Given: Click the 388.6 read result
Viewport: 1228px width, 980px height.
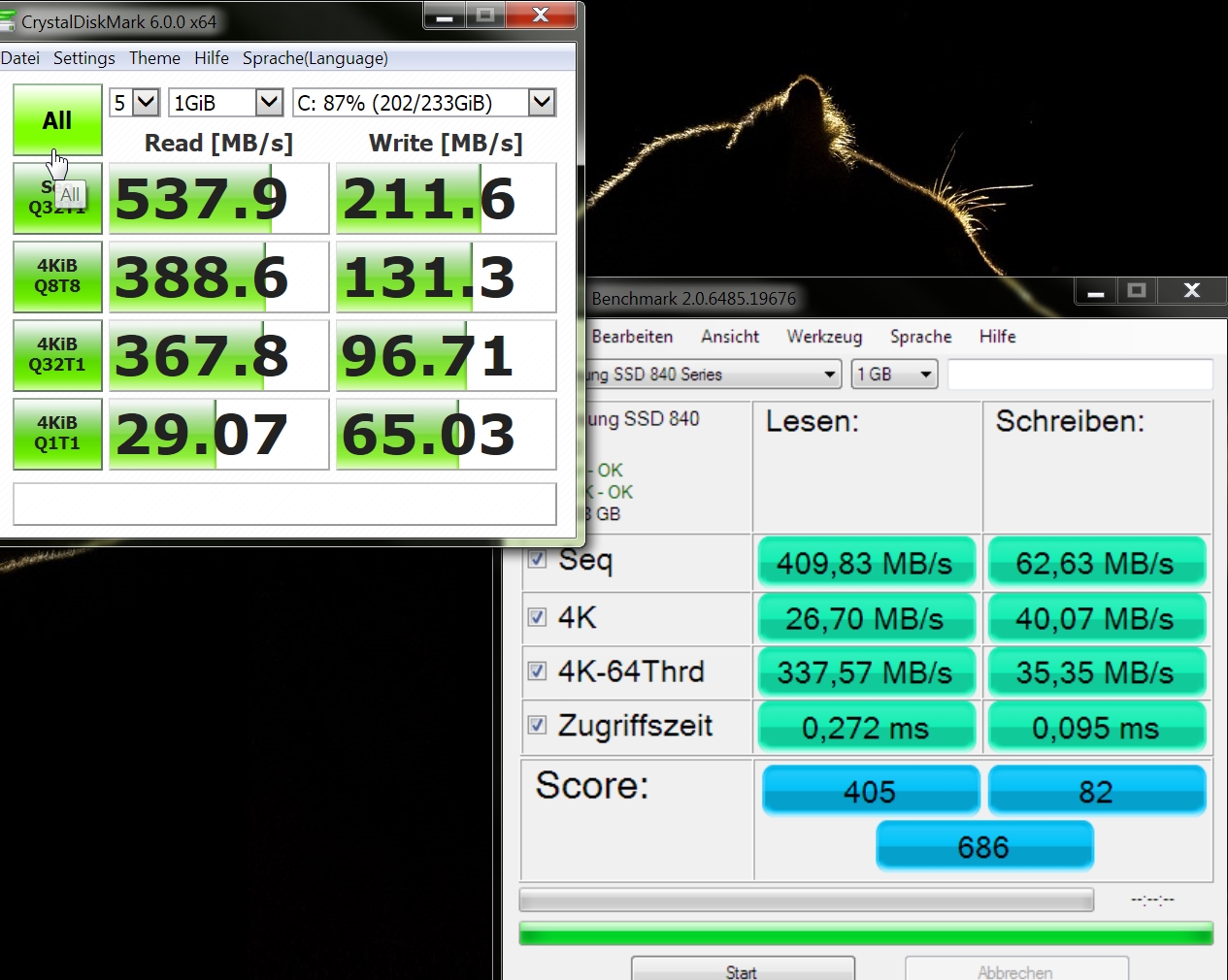Looking at the screenshot, I should tap(218, 278).
